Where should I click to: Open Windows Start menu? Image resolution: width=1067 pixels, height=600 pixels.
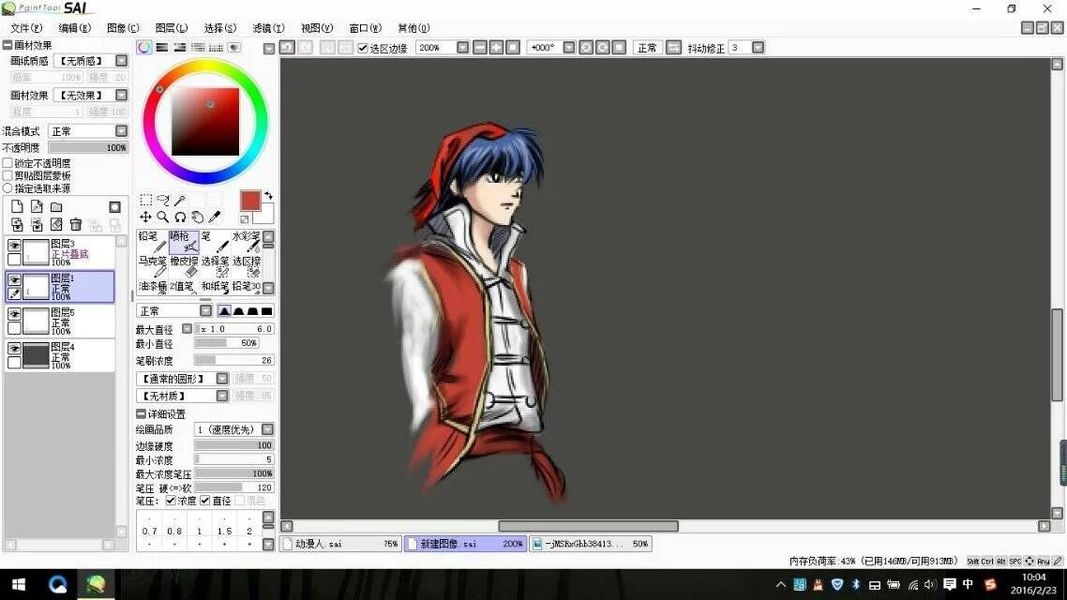(x=18, y=584)
